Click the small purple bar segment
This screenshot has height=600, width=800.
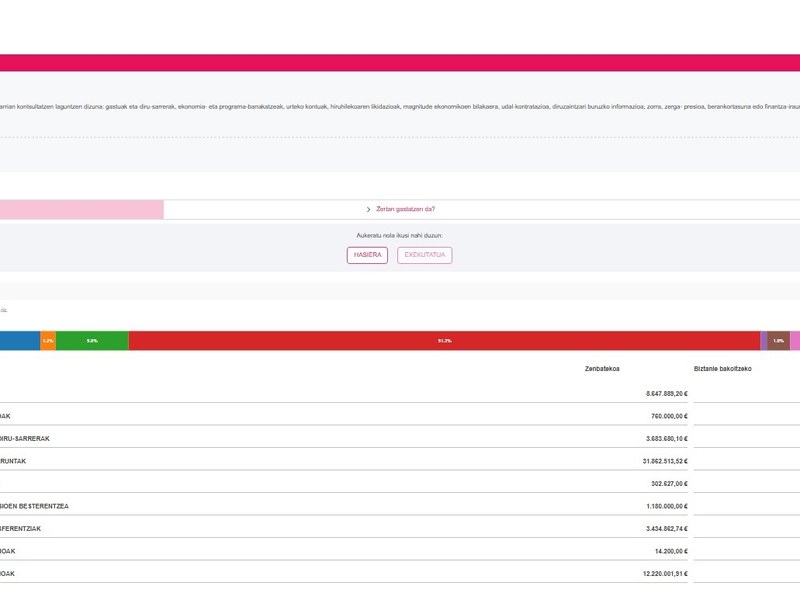coord(764,341)
